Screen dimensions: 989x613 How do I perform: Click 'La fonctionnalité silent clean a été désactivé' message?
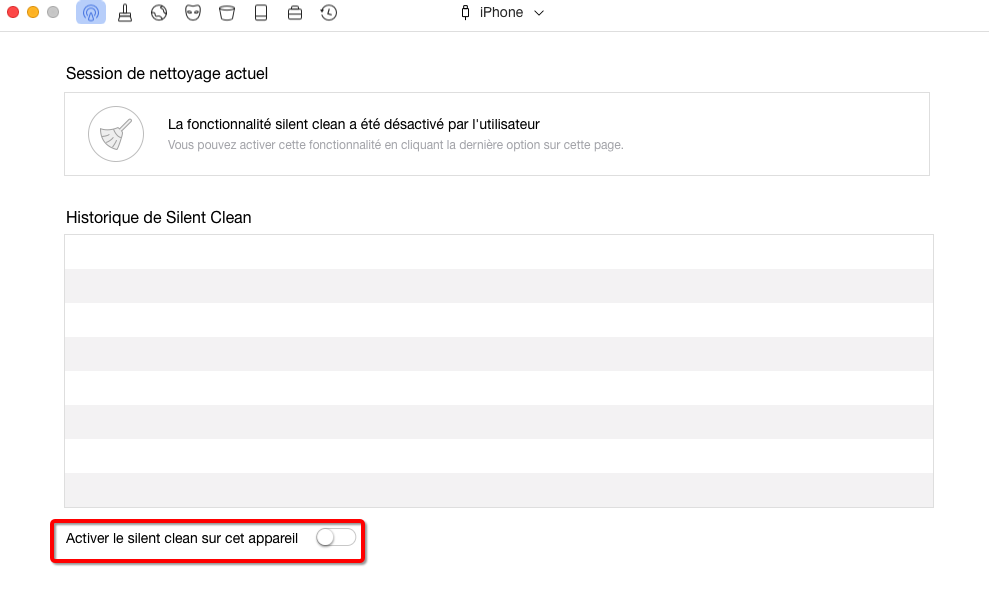(354, 124)
